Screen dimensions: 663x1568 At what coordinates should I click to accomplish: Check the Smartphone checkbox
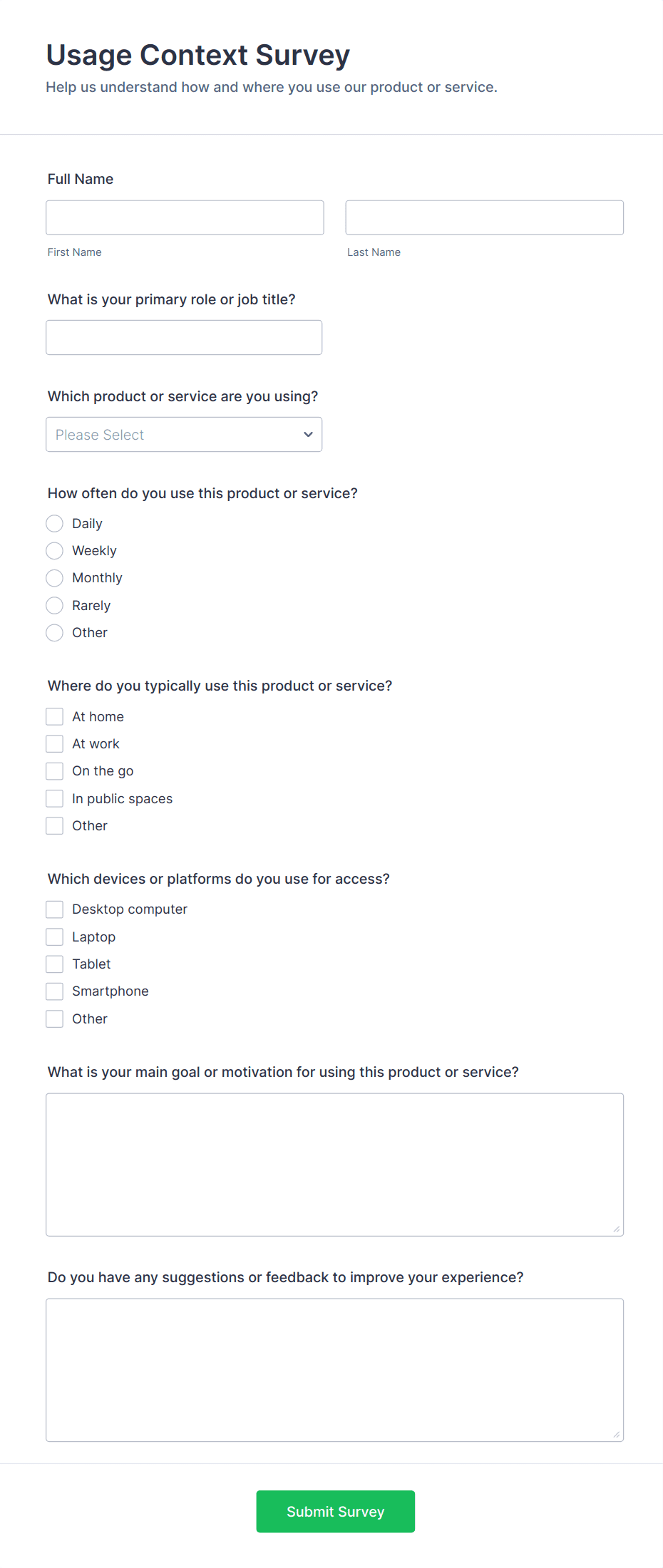[55, 991]
